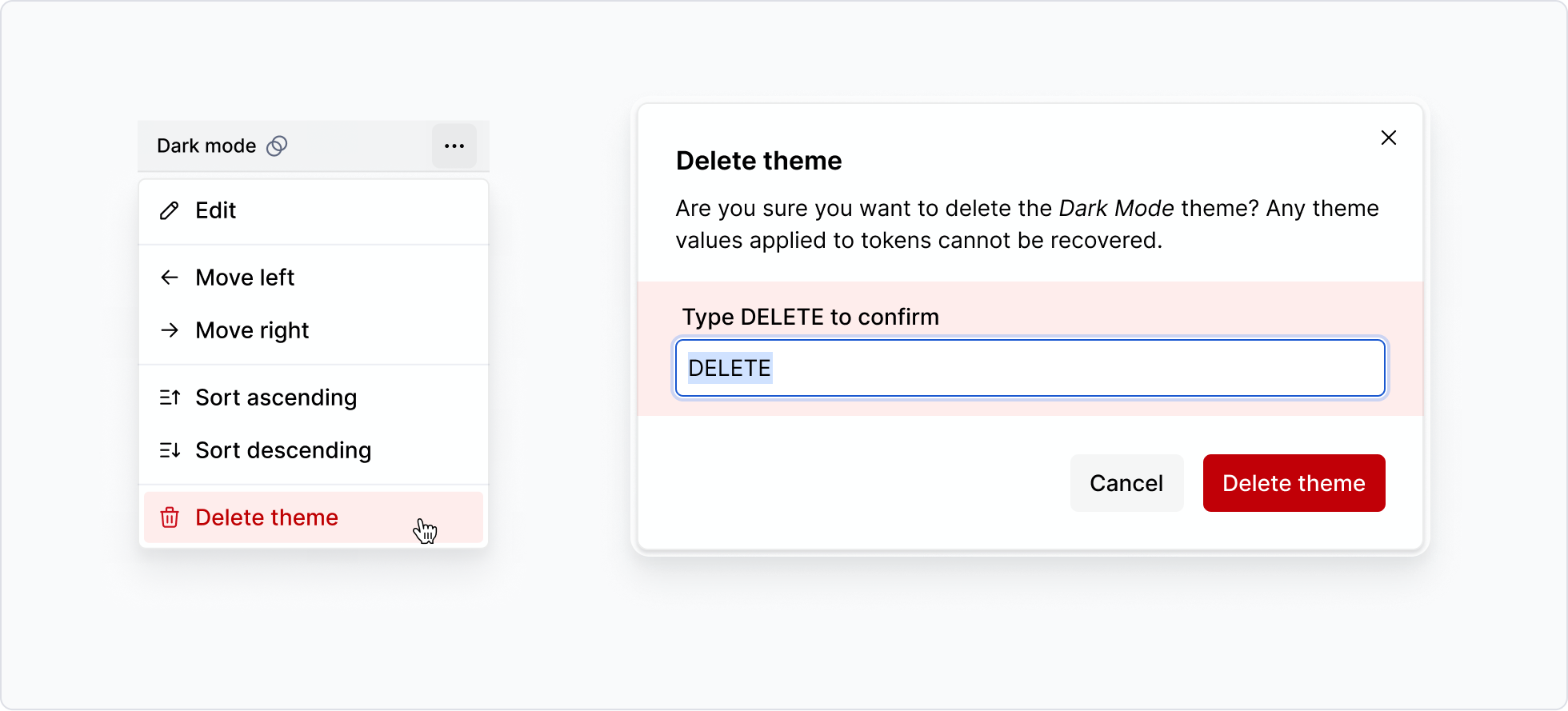Click the trash icon beside Delete theme
The height and width of the screenshot is (711, 1568).
coord(170,517)
